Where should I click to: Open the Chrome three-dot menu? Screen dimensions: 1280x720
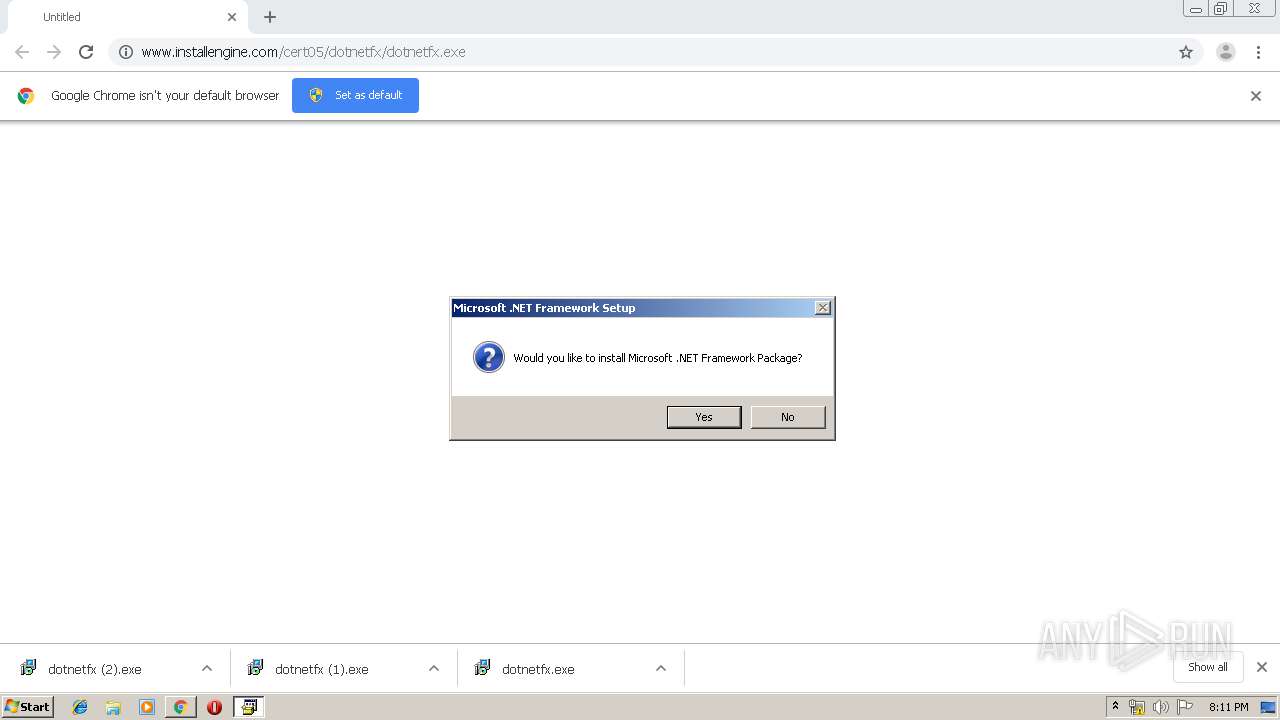click(1258, 52)
